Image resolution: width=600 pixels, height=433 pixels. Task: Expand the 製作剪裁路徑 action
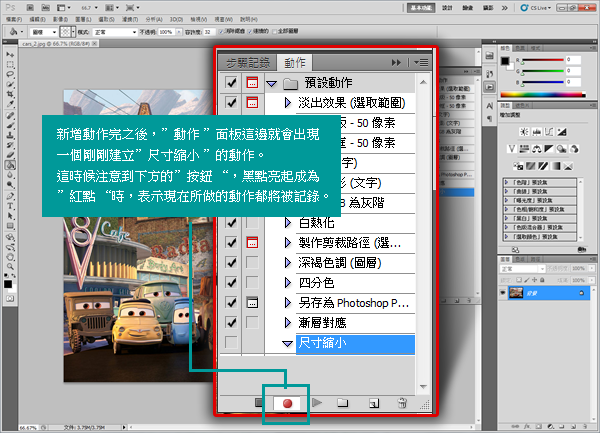[288, 243]
